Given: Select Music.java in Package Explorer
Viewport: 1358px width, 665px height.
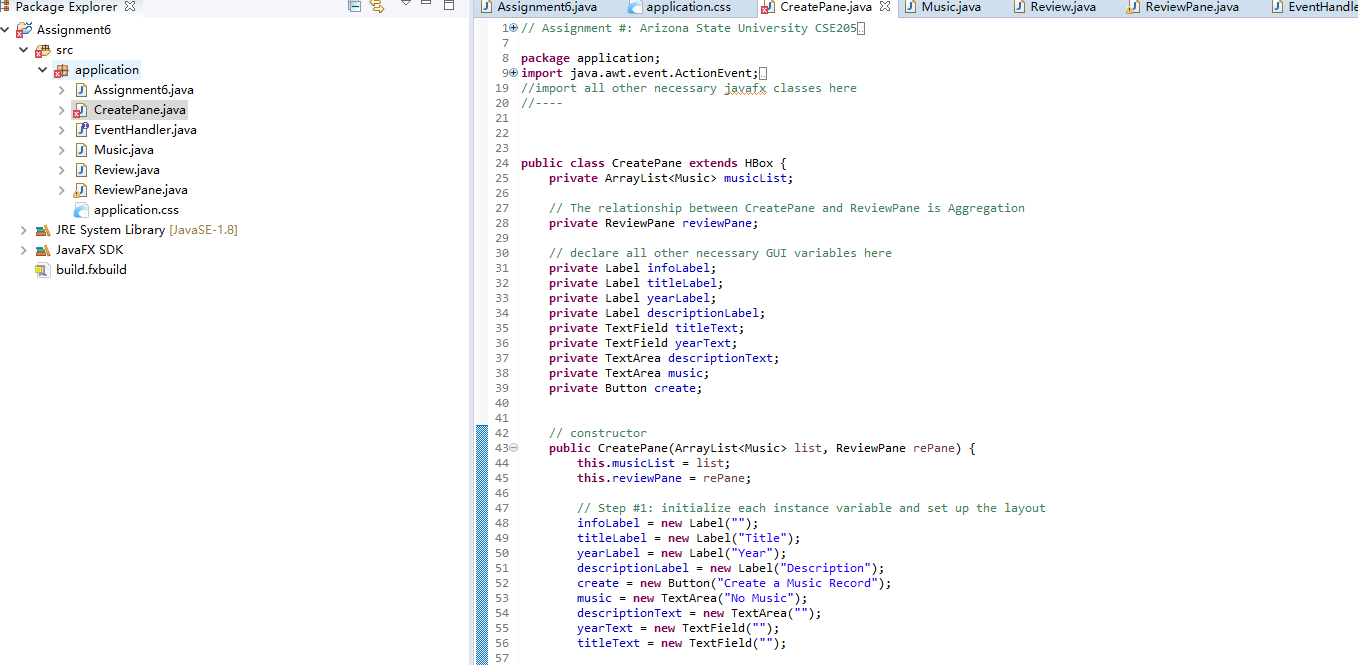Looking at the screenshot, I should (124, 150).
